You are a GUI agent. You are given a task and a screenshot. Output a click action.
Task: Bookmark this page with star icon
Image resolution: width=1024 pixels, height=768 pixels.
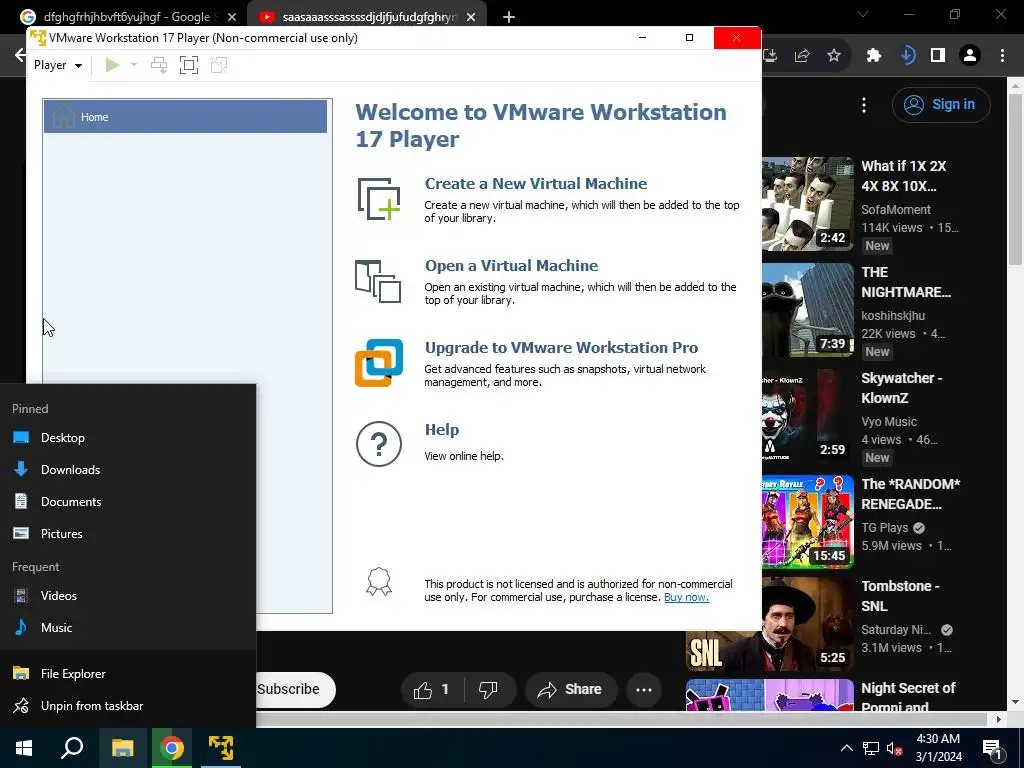click(834, 56)
